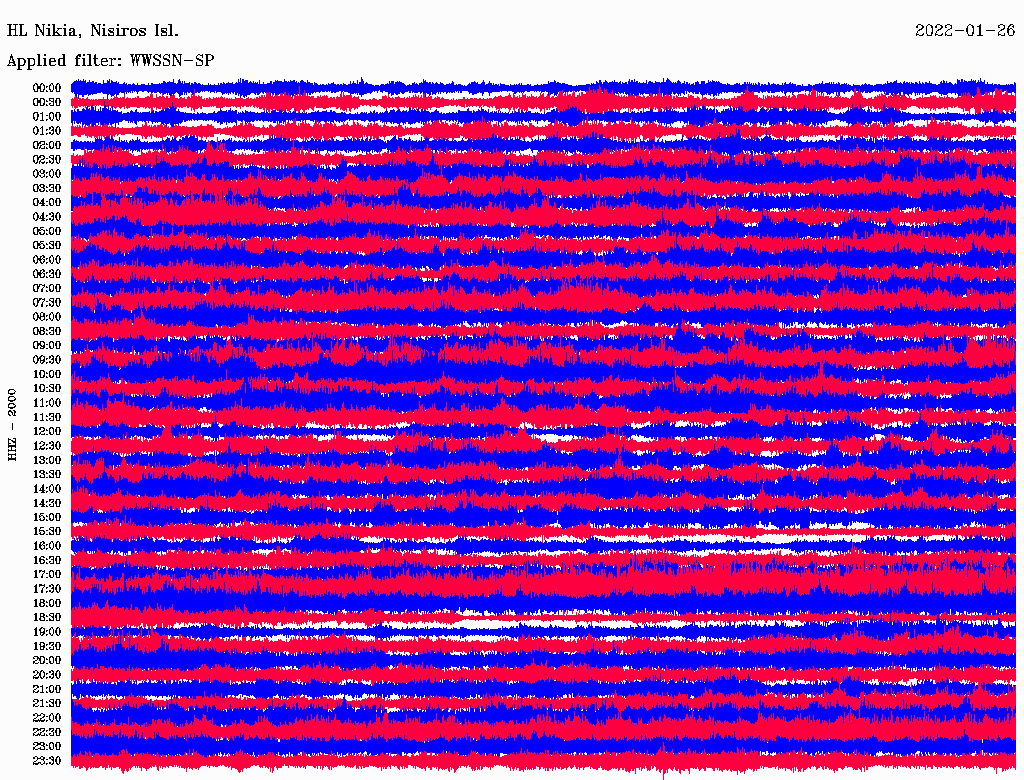Pick the 18:30 time row label

[47, 618]
